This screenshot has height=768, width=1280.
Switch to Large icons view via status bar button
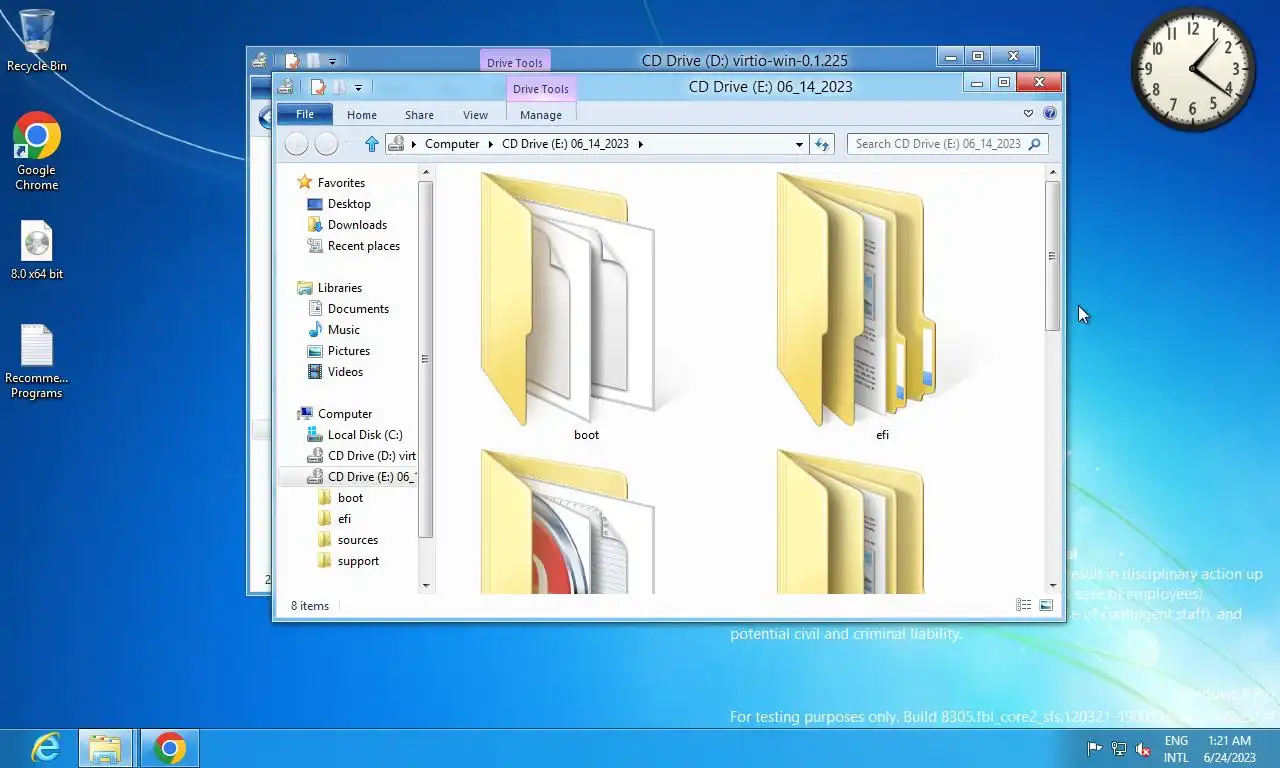pyautogui.click(x=1046, y=605)
